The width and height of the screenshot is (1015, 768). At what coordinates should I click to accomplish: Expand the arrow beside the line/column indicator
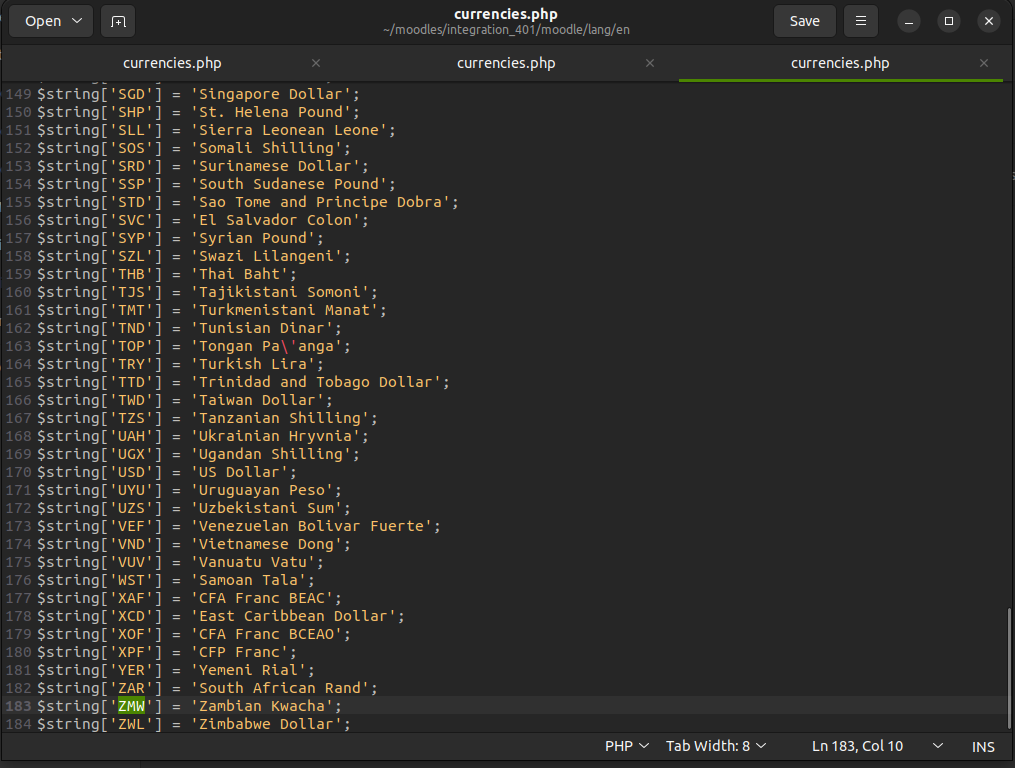point(937,747)
